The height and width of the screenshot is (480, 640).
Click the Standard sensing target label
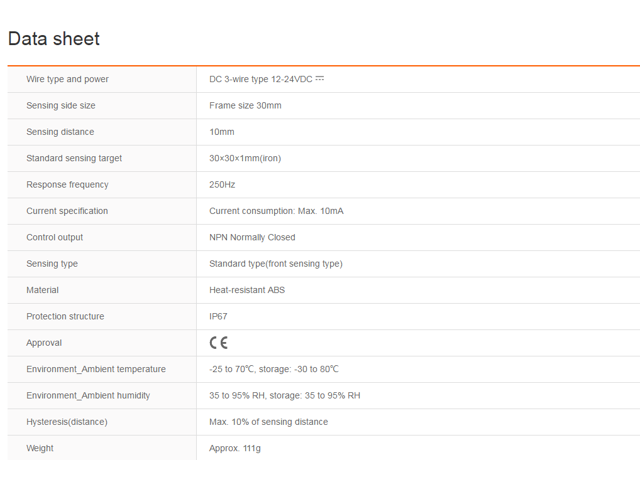(x=74, y=158)
